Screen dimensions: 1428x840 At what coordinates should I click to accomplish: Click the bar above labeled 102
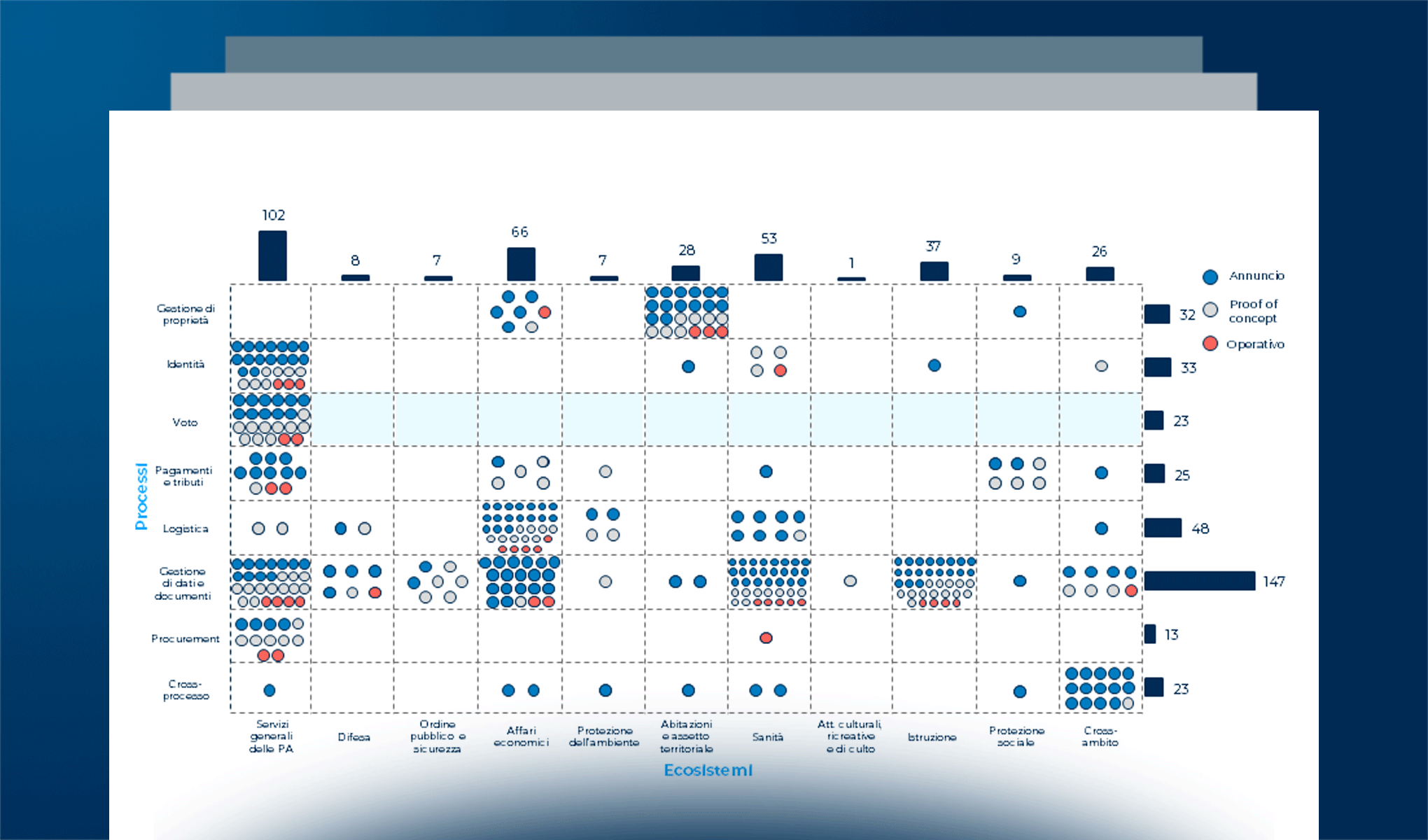point(272,255)
